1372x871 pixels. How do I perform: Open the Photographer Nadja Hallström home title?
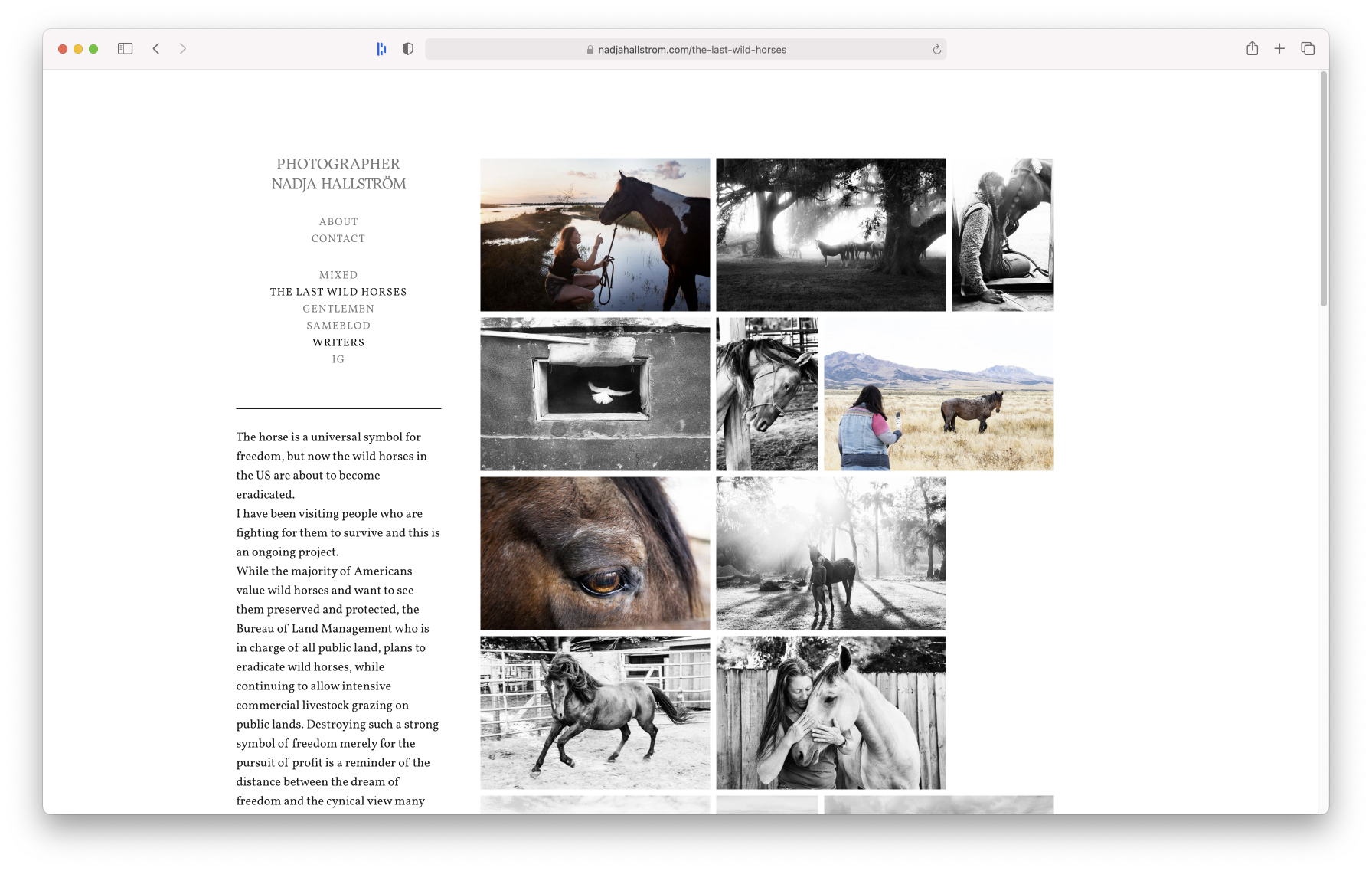(x=338, y=174)
